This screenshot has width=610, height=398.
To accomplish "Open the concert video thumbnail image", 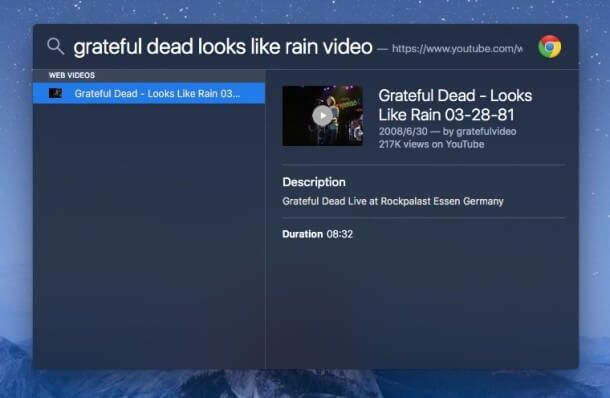I will pyautogui.click(x=323, y=116).
